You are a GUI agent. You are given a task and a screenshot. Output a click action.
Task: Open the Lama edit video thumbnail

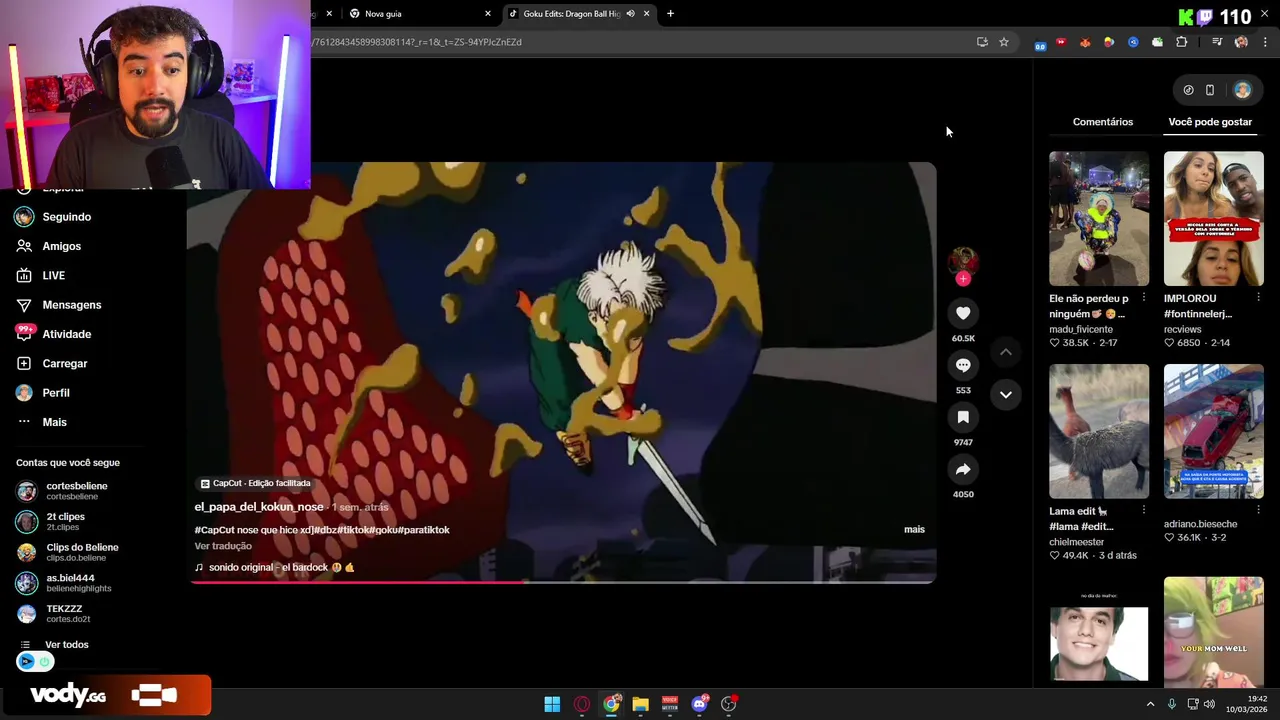pyautogui.click(x=1099, y=431)
